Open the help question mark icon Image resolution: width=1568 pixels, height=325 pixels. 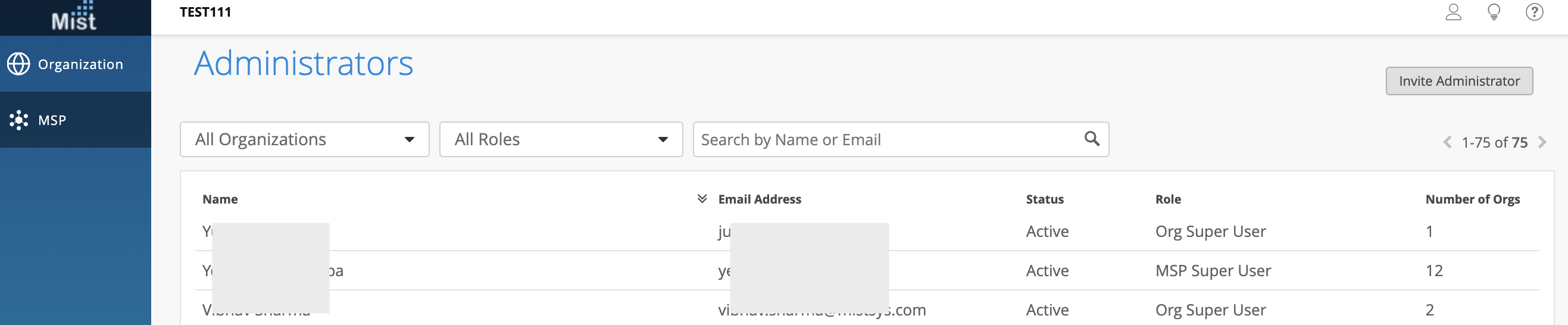point(1534,12)
